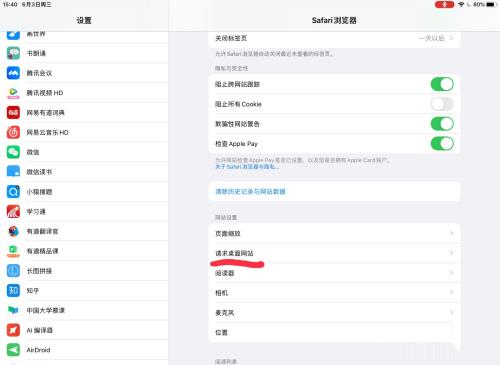The width and height of the screenshot is (500, 365).
Task: Select the 学习通 label
Action: pyautogui.click(x=36, y=212)
